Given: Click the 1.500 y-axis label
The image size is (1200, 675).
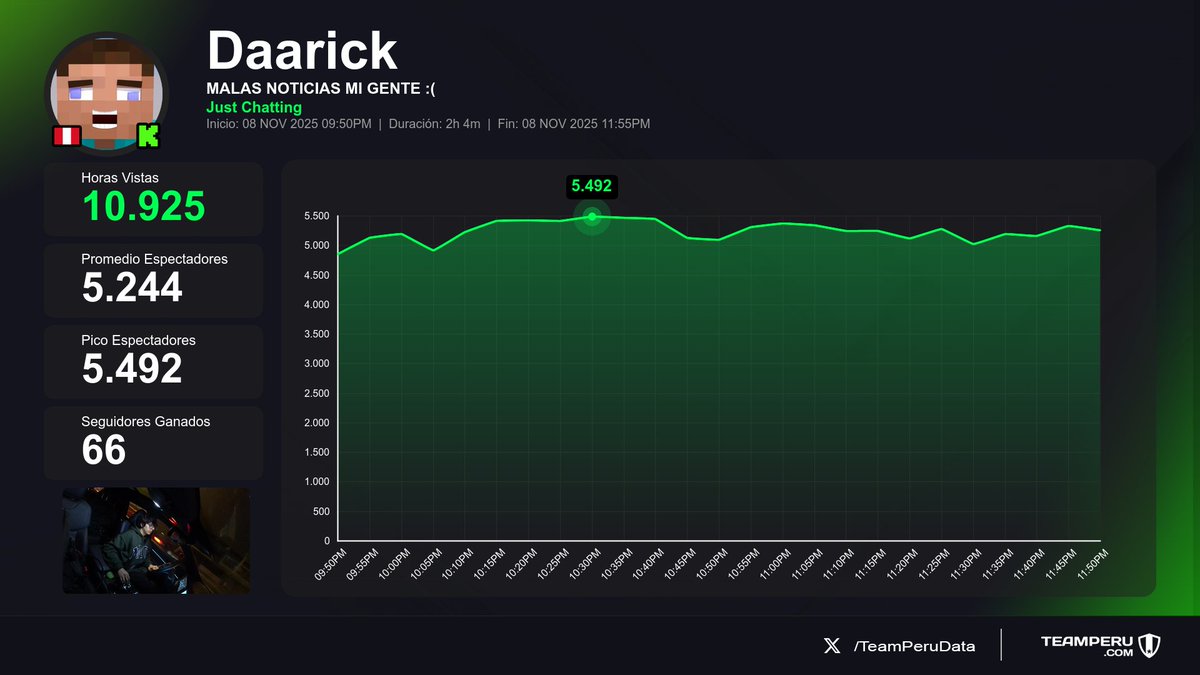Looking at the screenshot, I should (x=317, y=452).
